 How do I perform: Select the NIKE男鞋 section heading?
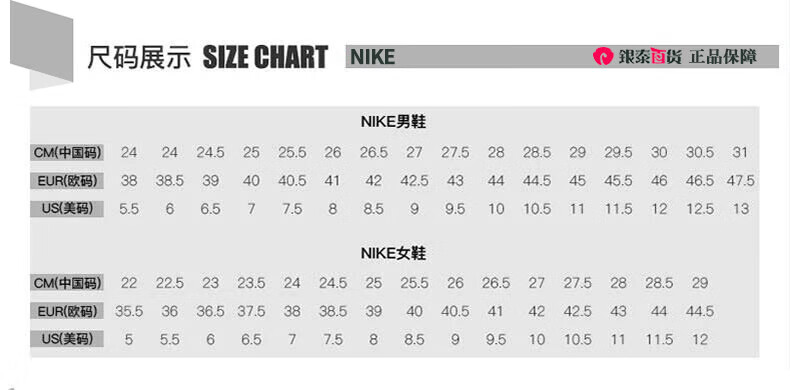pyautogui.click(x=393, y=122)
